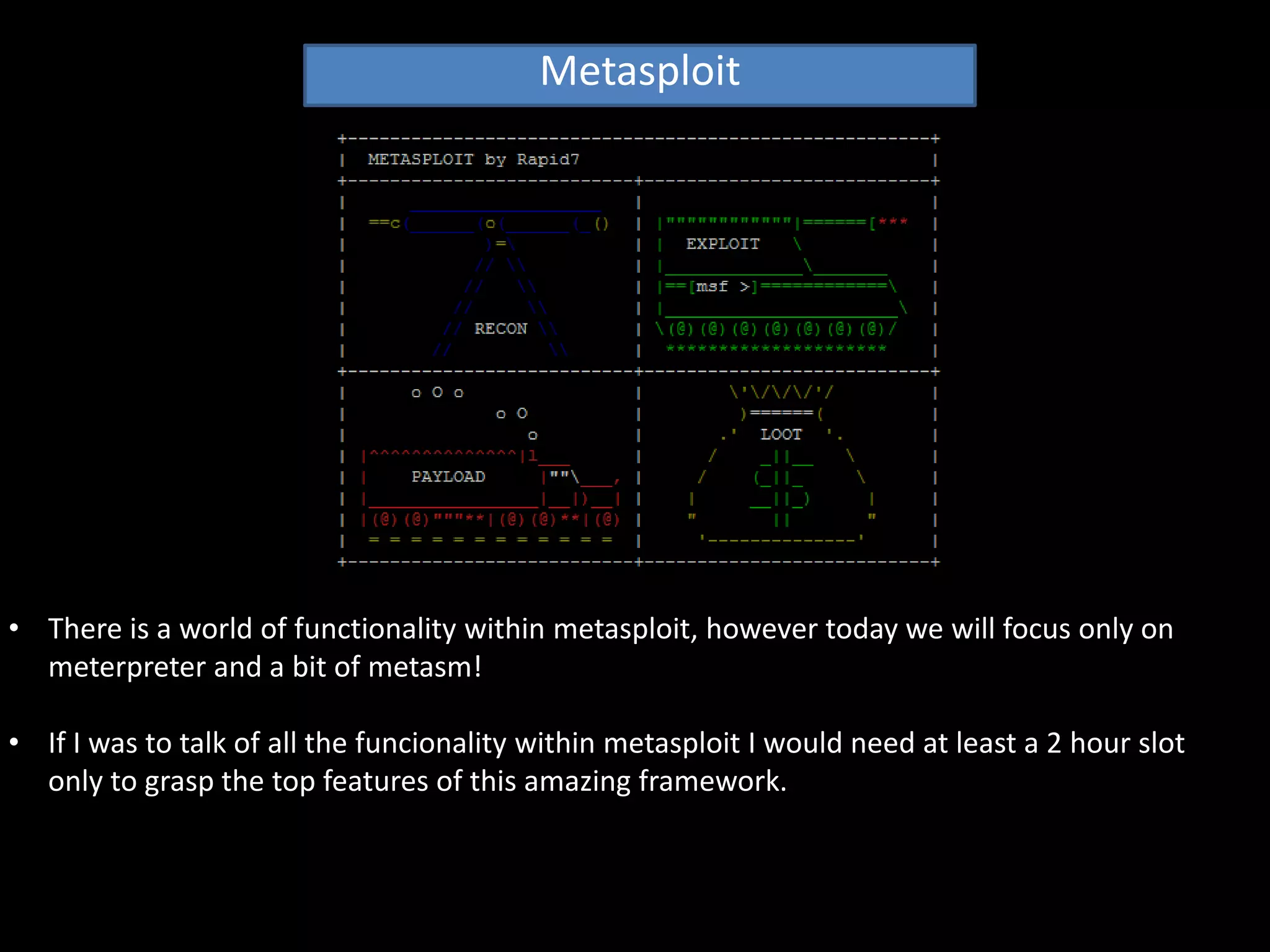Click the RECON label in the ASCII art

(x=500, y=328)
